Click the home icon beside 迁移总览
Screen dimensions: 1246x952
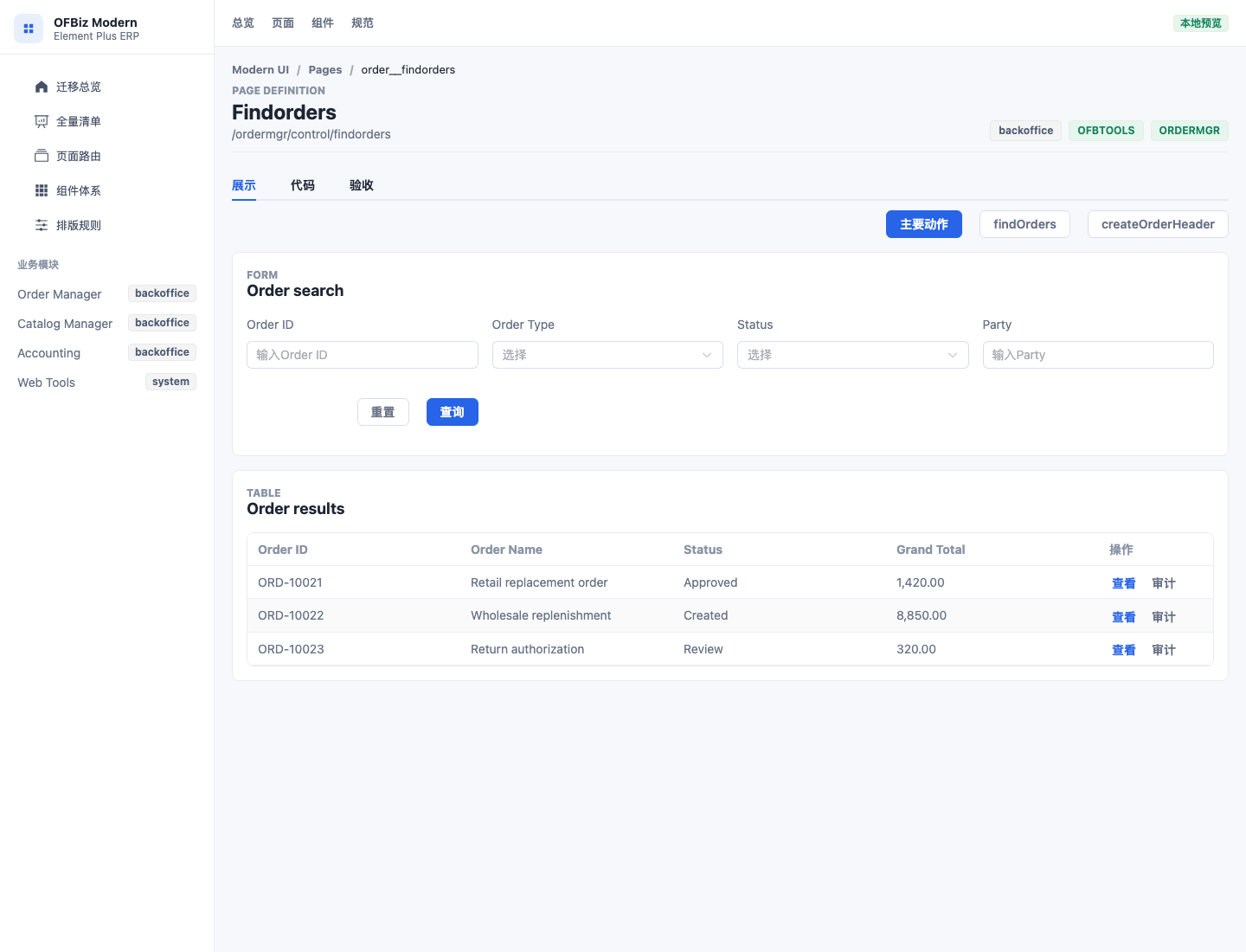point(42,87)
